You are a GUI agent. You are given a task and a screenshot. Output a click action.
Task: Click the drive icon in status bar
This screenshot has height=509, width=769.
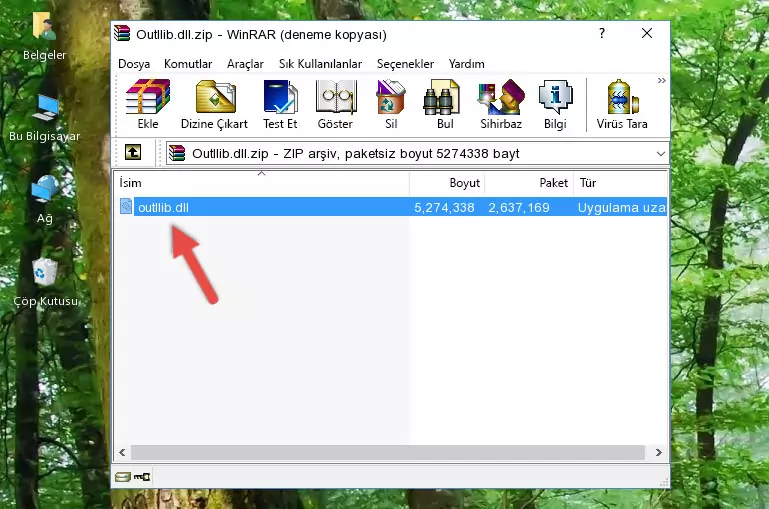click(123, 477)
